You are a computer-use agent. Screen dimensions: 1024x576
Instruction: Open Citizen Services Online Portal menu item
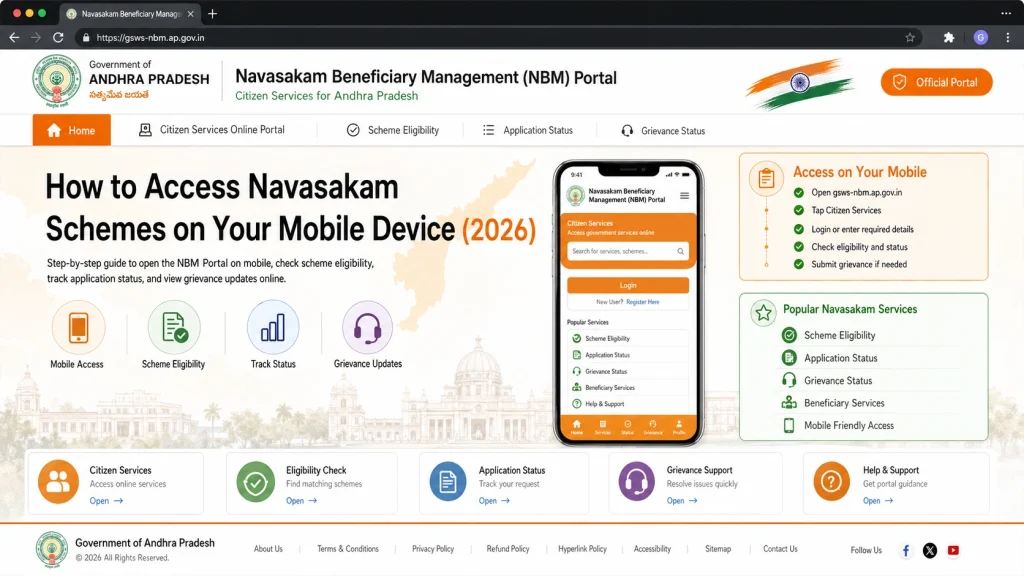212,130
